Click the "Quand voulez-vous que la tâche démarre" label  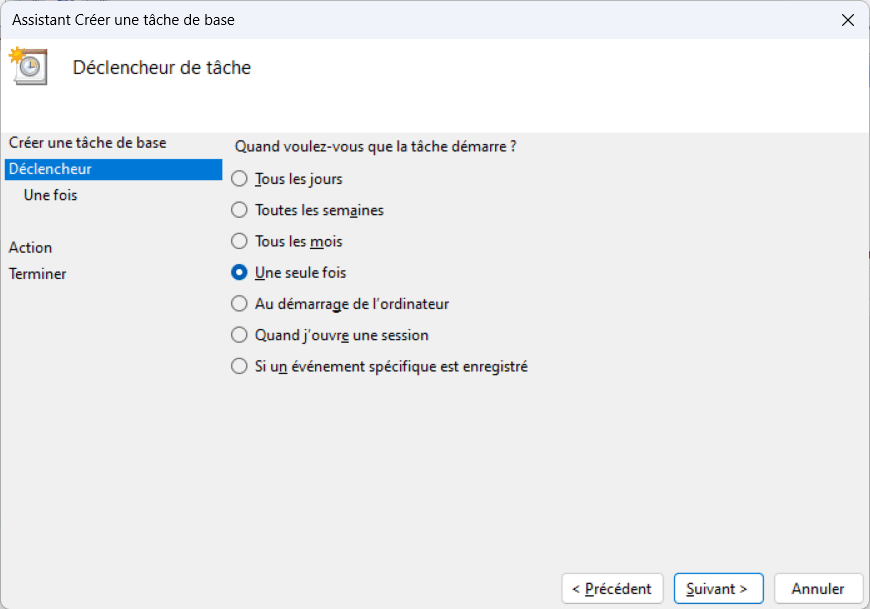pos(375,146)
